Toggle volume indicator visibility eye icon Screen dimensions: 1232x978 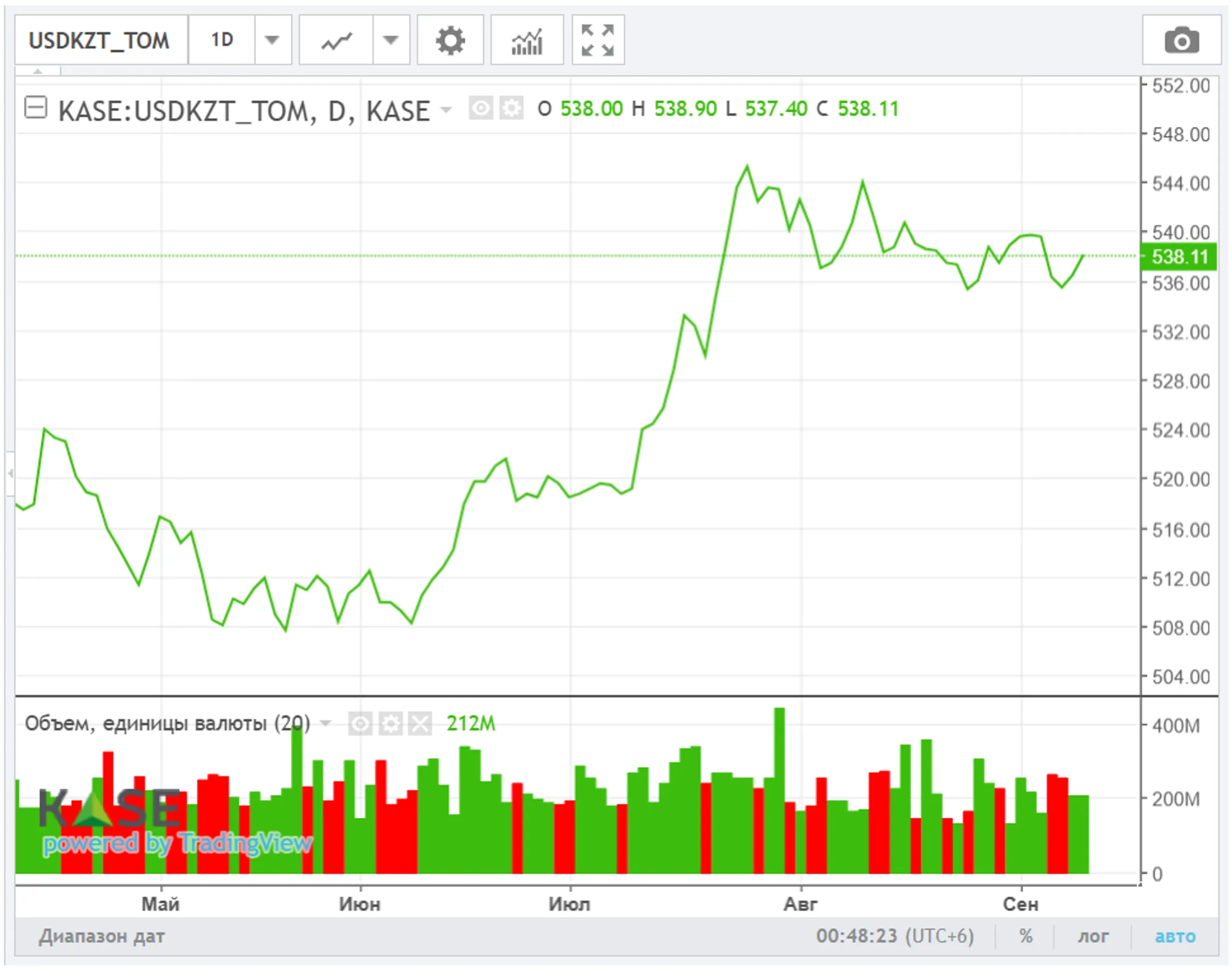(x=360, y=724)
